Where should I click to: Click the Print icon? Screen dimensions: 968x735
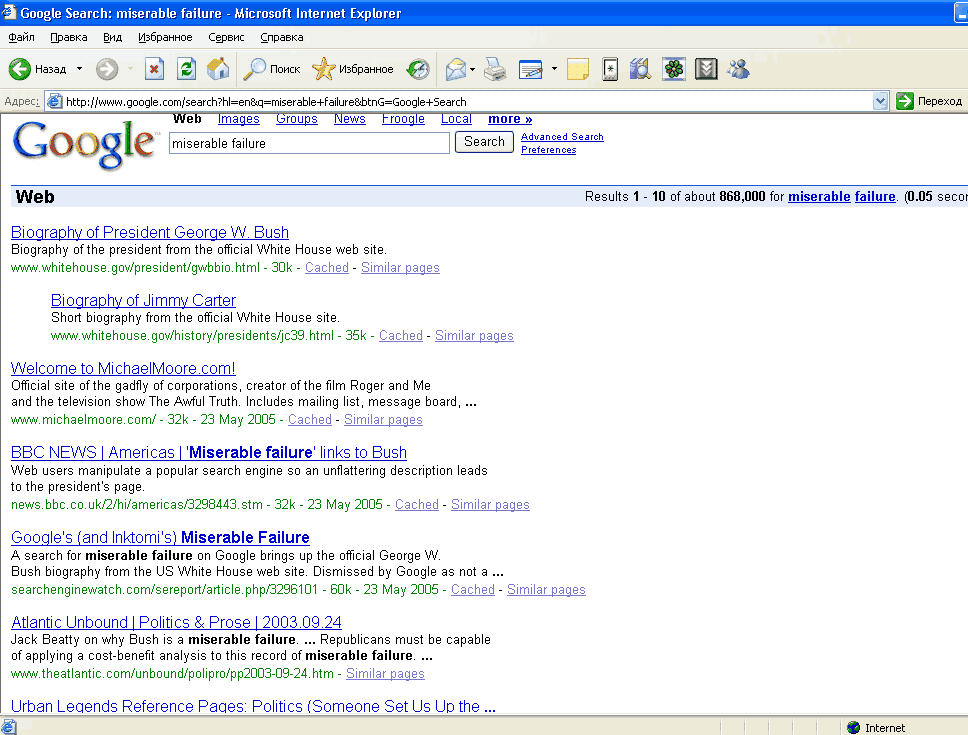[x=495, y=69]
